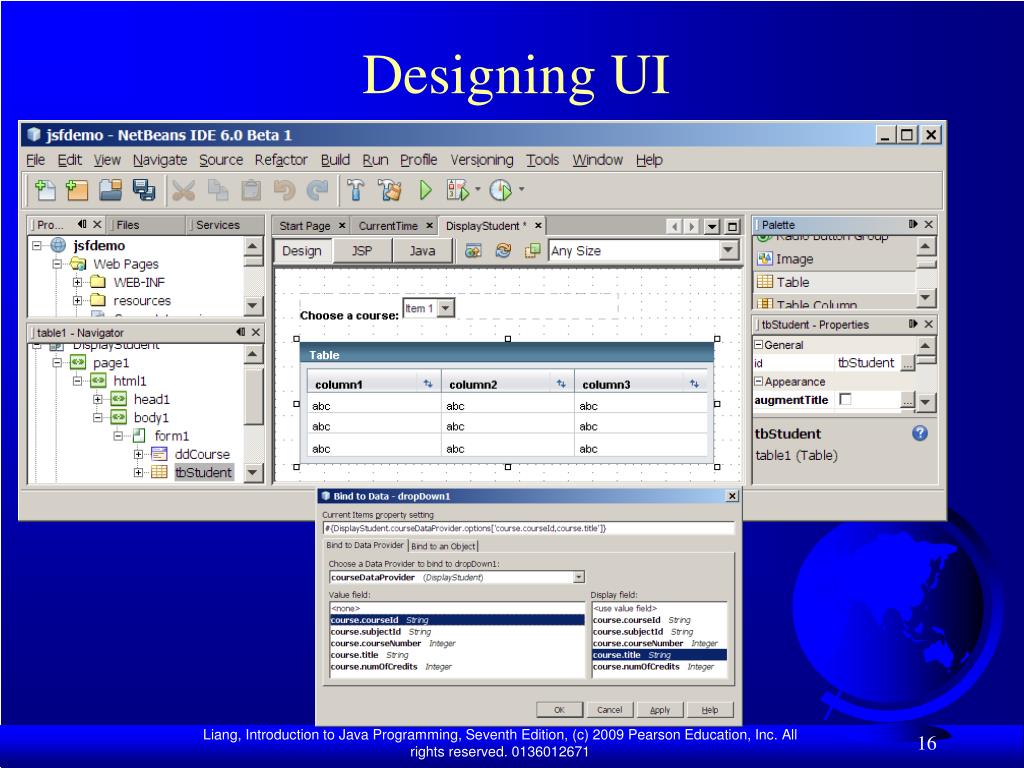Click sort icon on column2 header

click(561, 384)
